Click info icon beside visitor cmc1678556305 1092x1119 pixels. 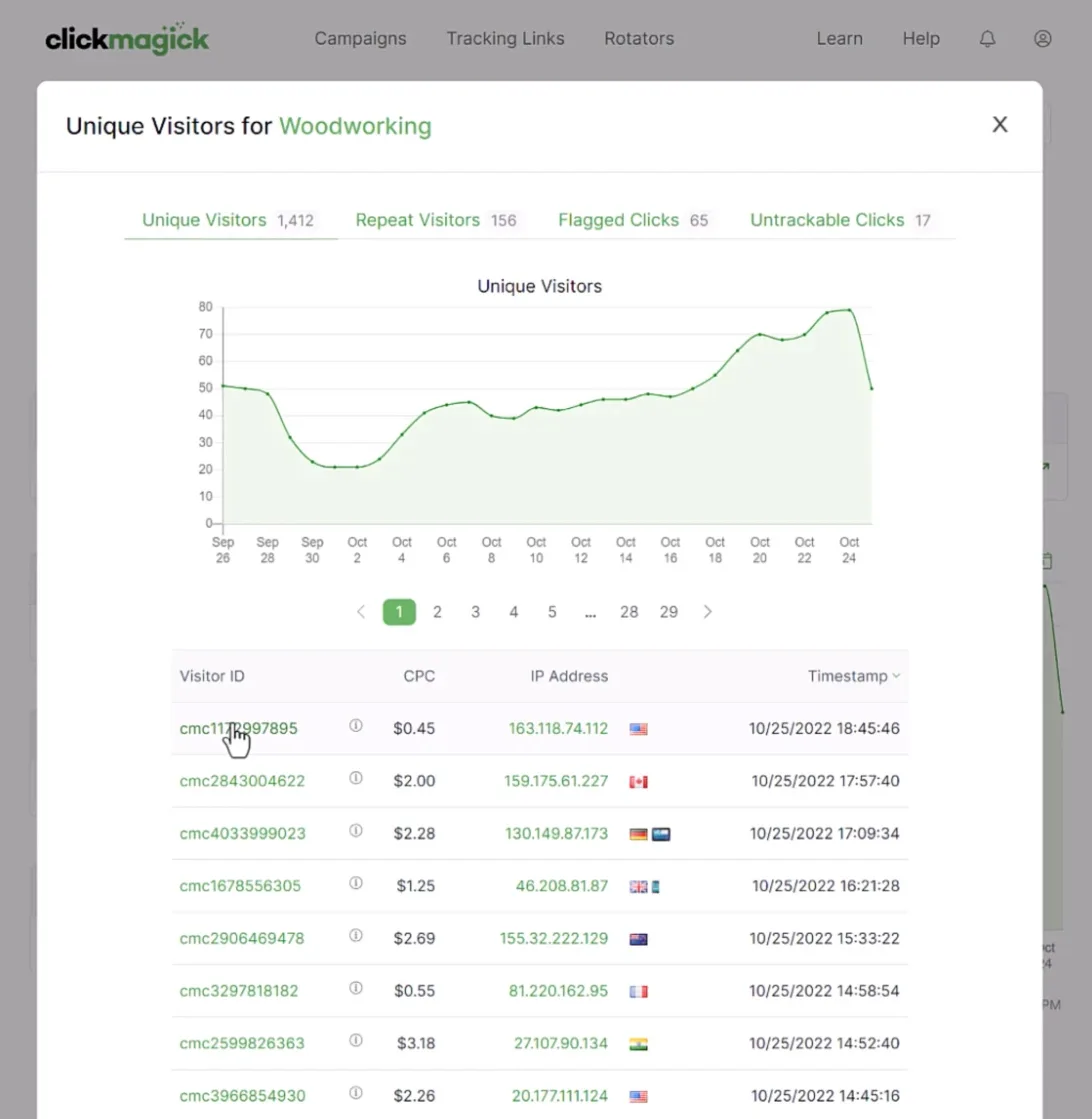pyautogui.click(x=355, y=883)
